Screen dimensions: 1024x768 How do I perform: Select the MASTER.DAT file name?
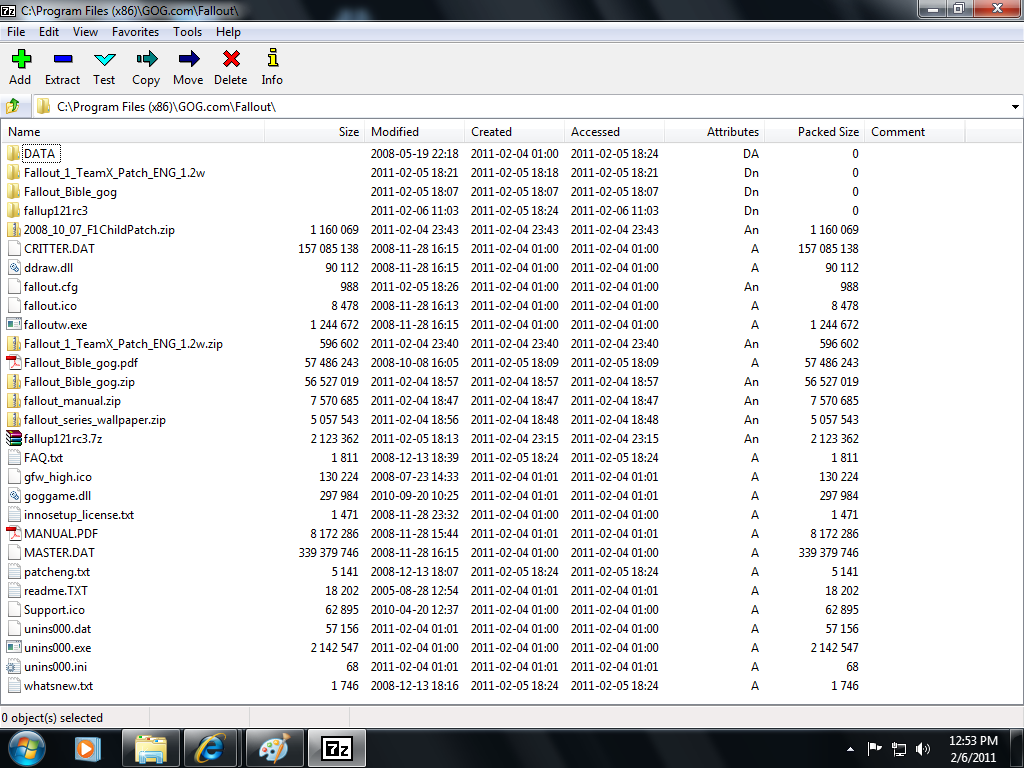[x=59, y=552]
